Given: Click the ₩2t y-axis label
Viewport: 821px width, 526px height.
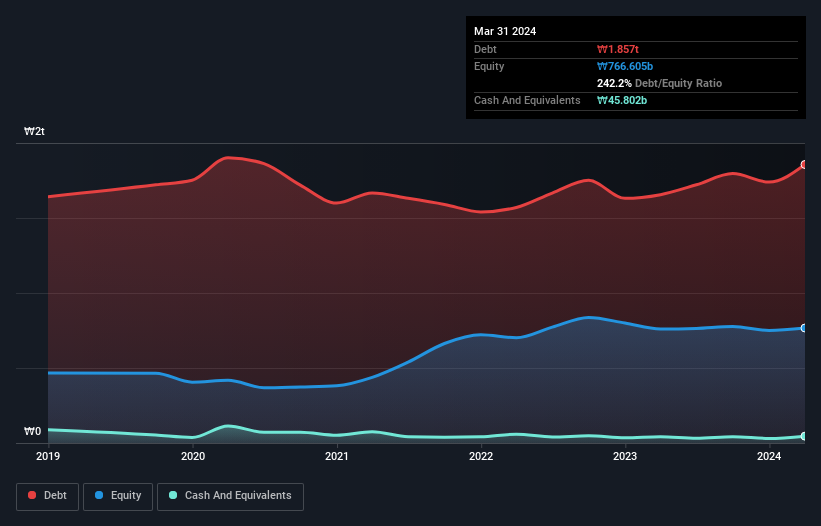Looking at the screenshot, I should point(34,131).
